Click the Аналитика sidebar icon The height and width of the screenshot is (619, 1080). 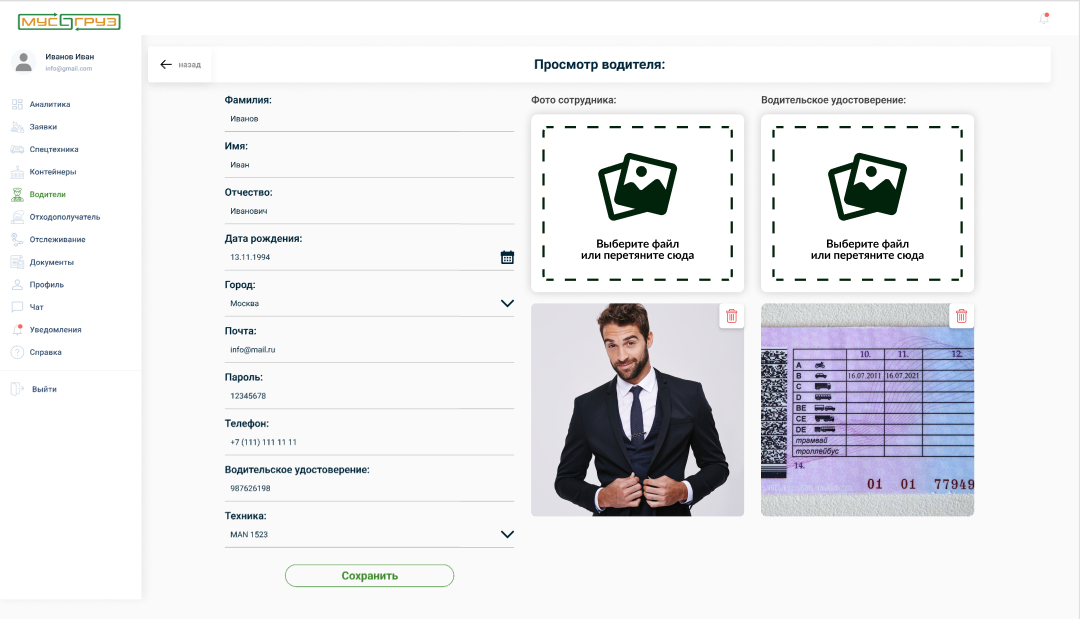(17, 105)
